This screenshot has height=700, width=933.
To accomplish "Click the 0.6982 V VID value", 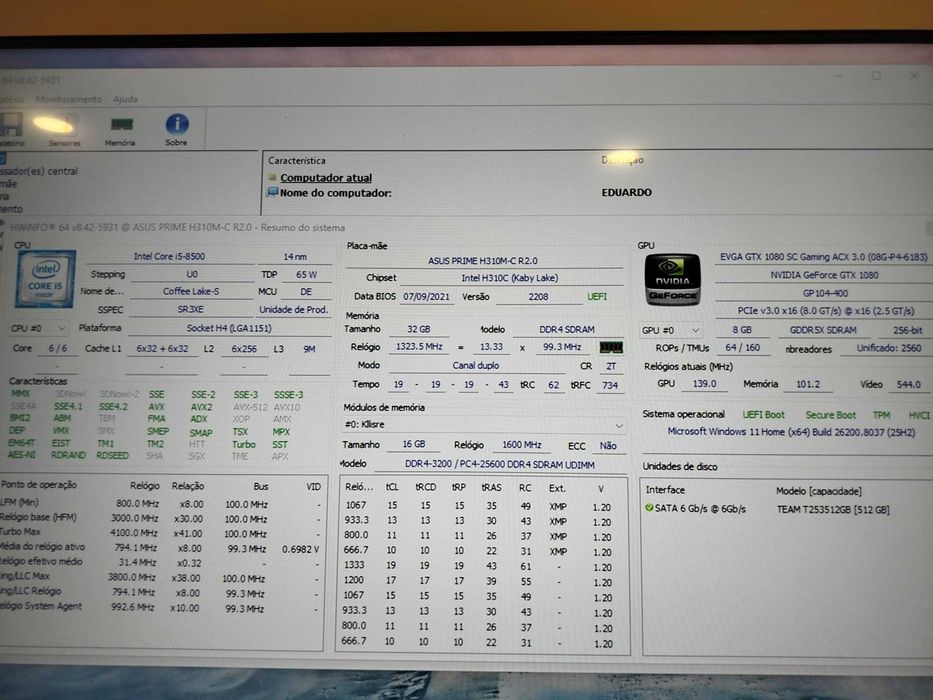I will click(x=300, y=549).
